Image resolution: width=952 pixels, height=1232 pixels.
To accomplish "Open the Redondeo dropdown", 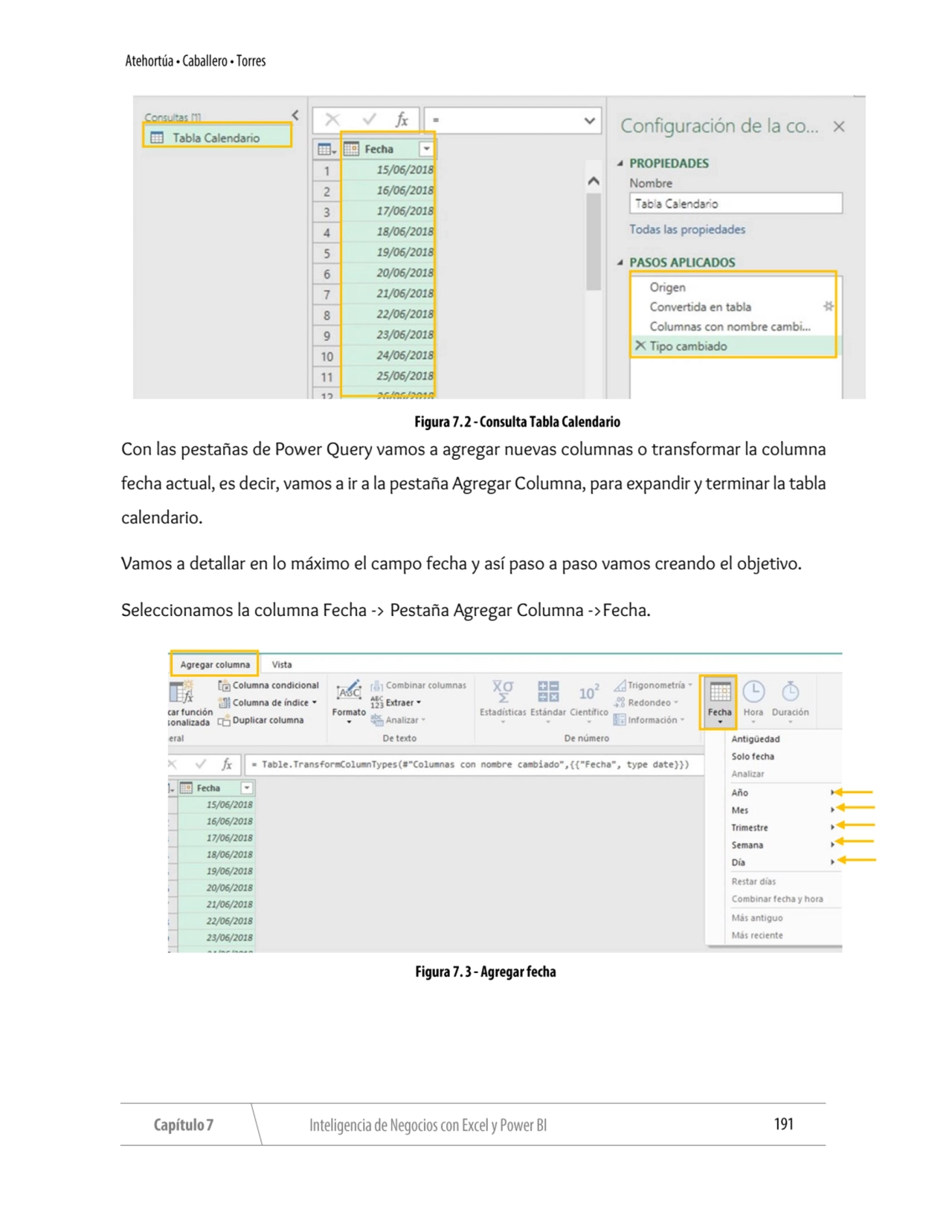I will (x=646, y=702).
